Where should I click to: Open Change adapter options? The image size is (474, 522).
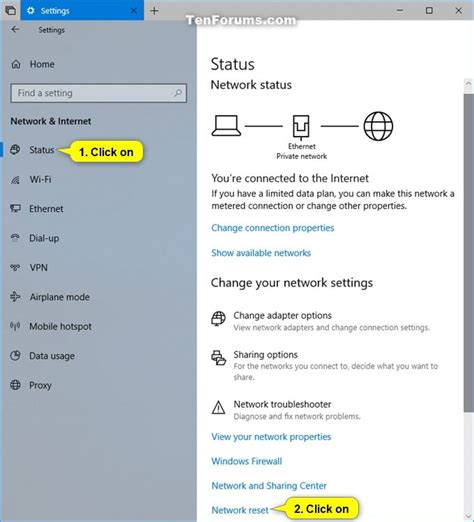click(282, 315)
